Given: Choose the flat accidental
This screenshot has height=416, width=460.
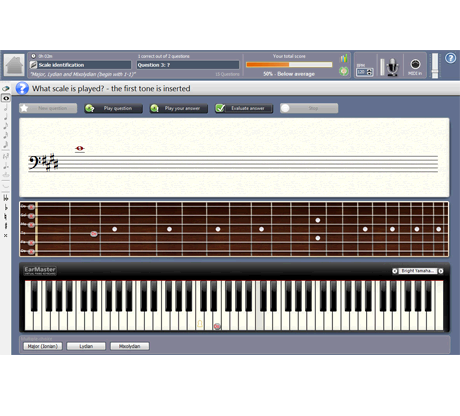Looking at the screenshot, I should (x=6, y=207).
